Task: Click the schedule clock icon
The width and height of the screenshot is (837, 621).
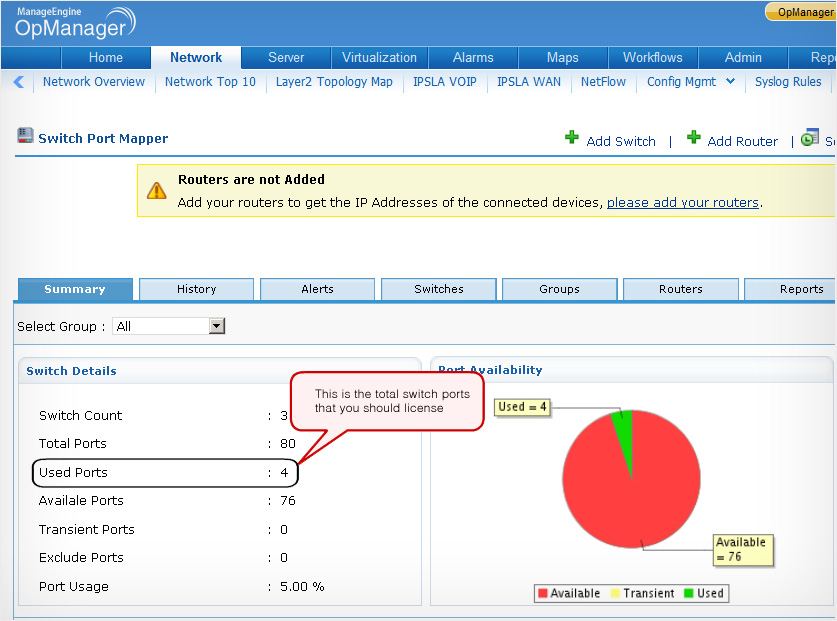Action: click(x=810, y=137)
